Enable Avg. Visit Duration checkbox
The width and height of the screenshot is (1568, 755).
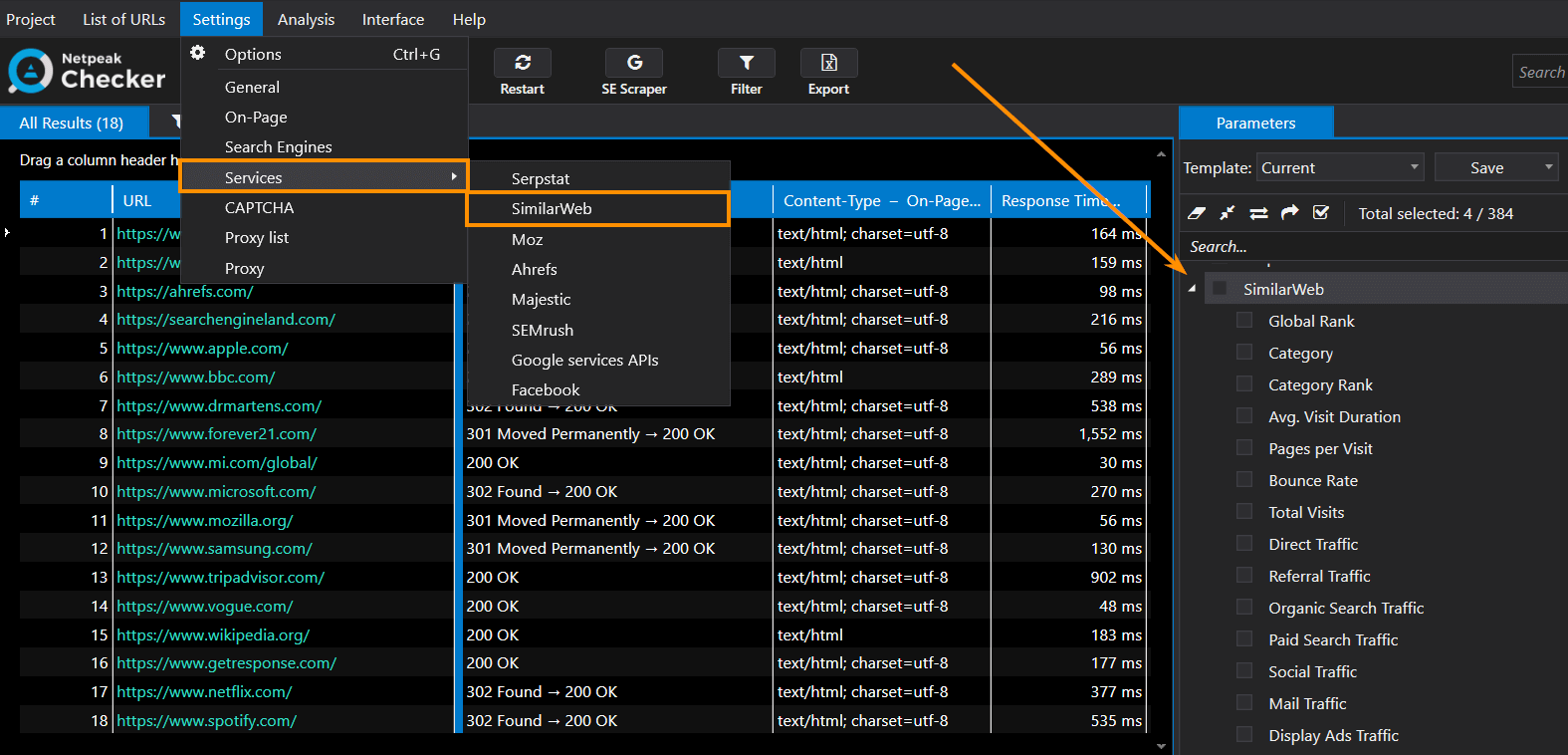[x=1244, y=416]
